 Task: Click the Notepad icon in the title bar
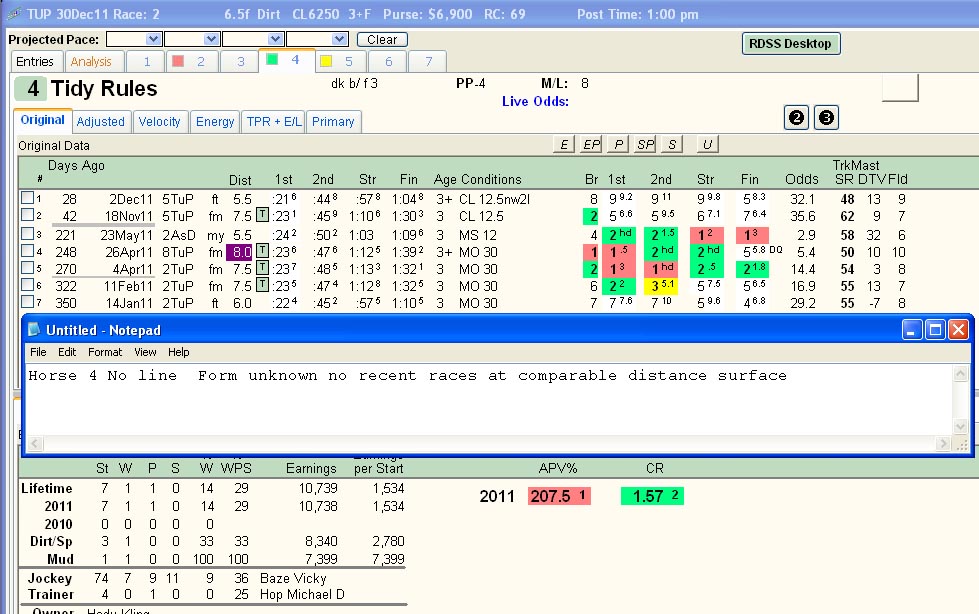(34, 330)
